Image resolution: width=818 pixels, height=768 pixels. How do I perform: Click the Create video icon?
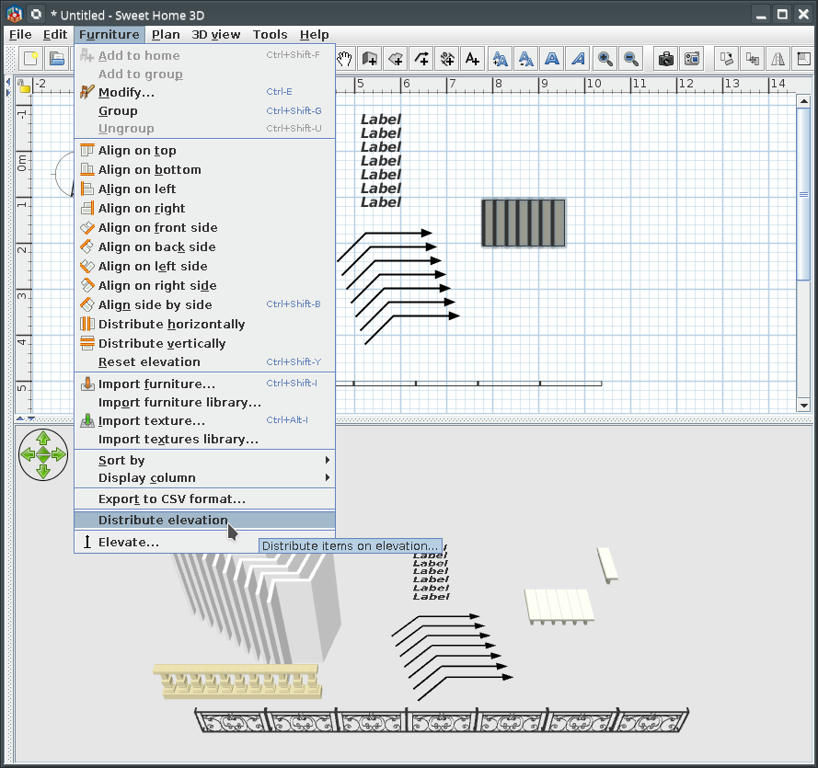click(x=692, y=58)
